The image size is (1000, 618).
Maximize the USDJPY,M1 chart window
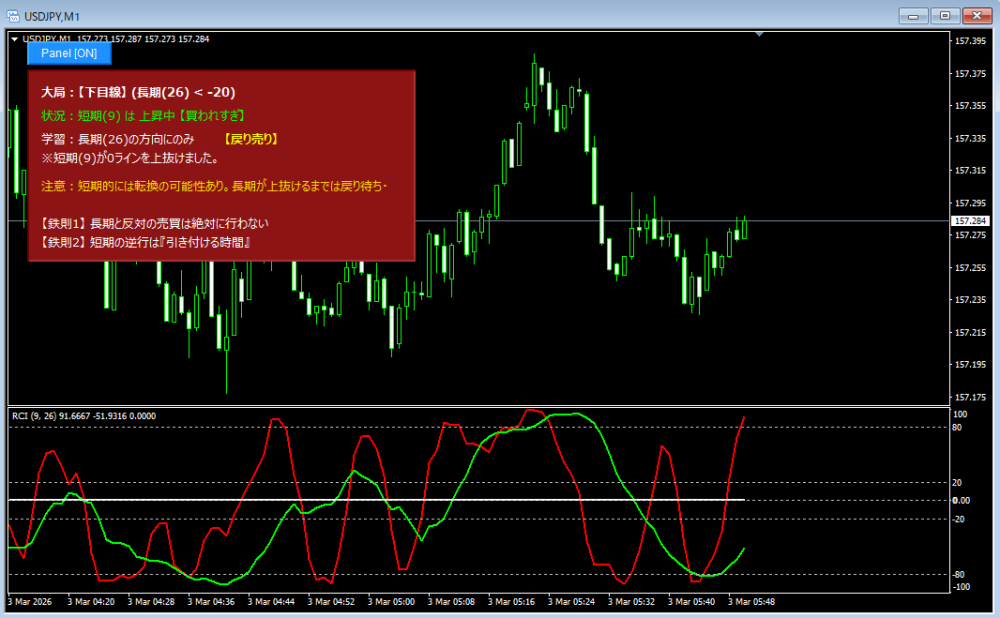[944, 15]
